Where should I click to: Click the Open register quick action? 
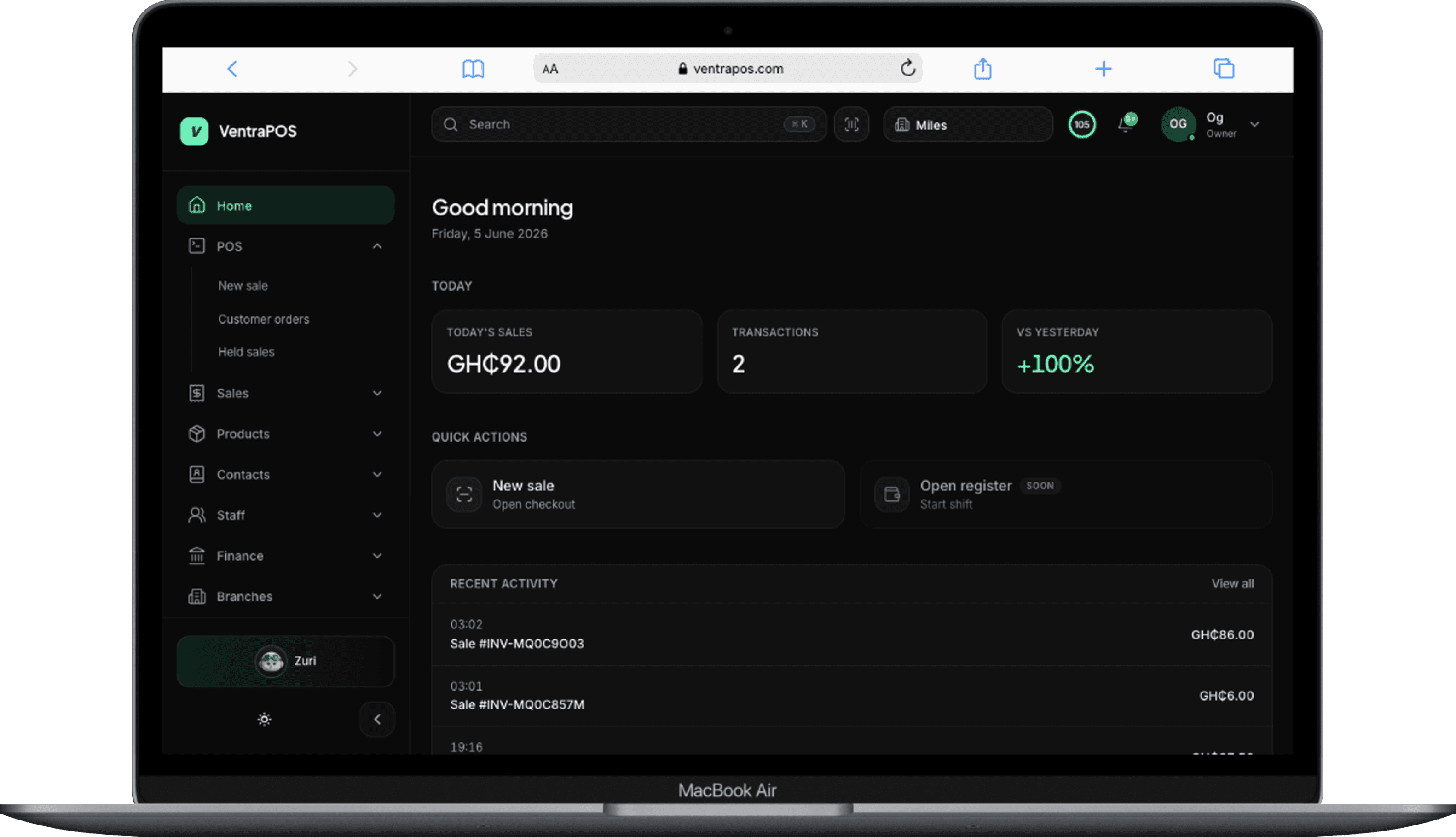click(1066, 494)
